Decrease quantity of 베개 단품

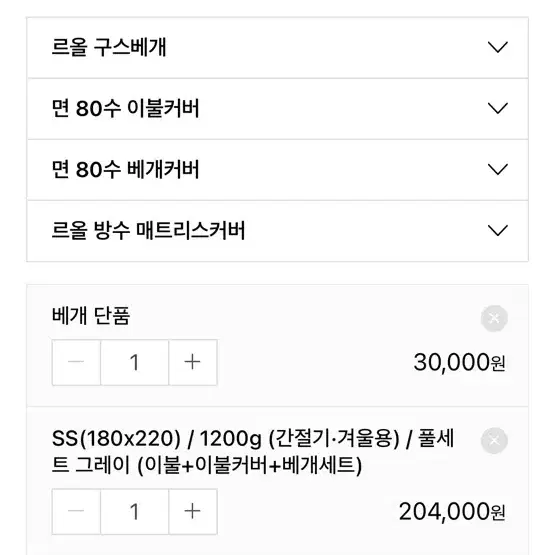click(x=76, y=362)
